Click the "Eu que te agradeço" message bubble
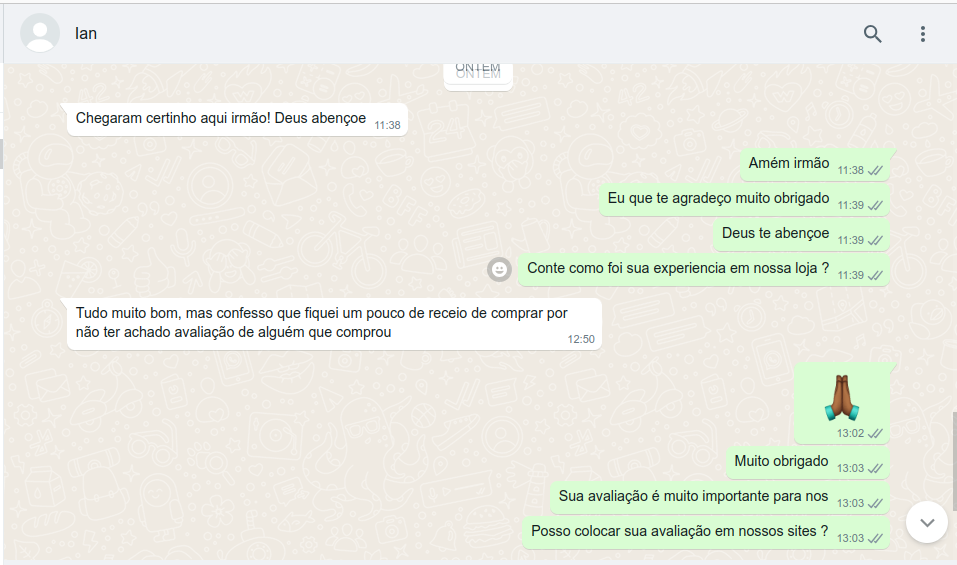Image resolution: width=957 pixels, height=565 pixels. pos(718,199)
